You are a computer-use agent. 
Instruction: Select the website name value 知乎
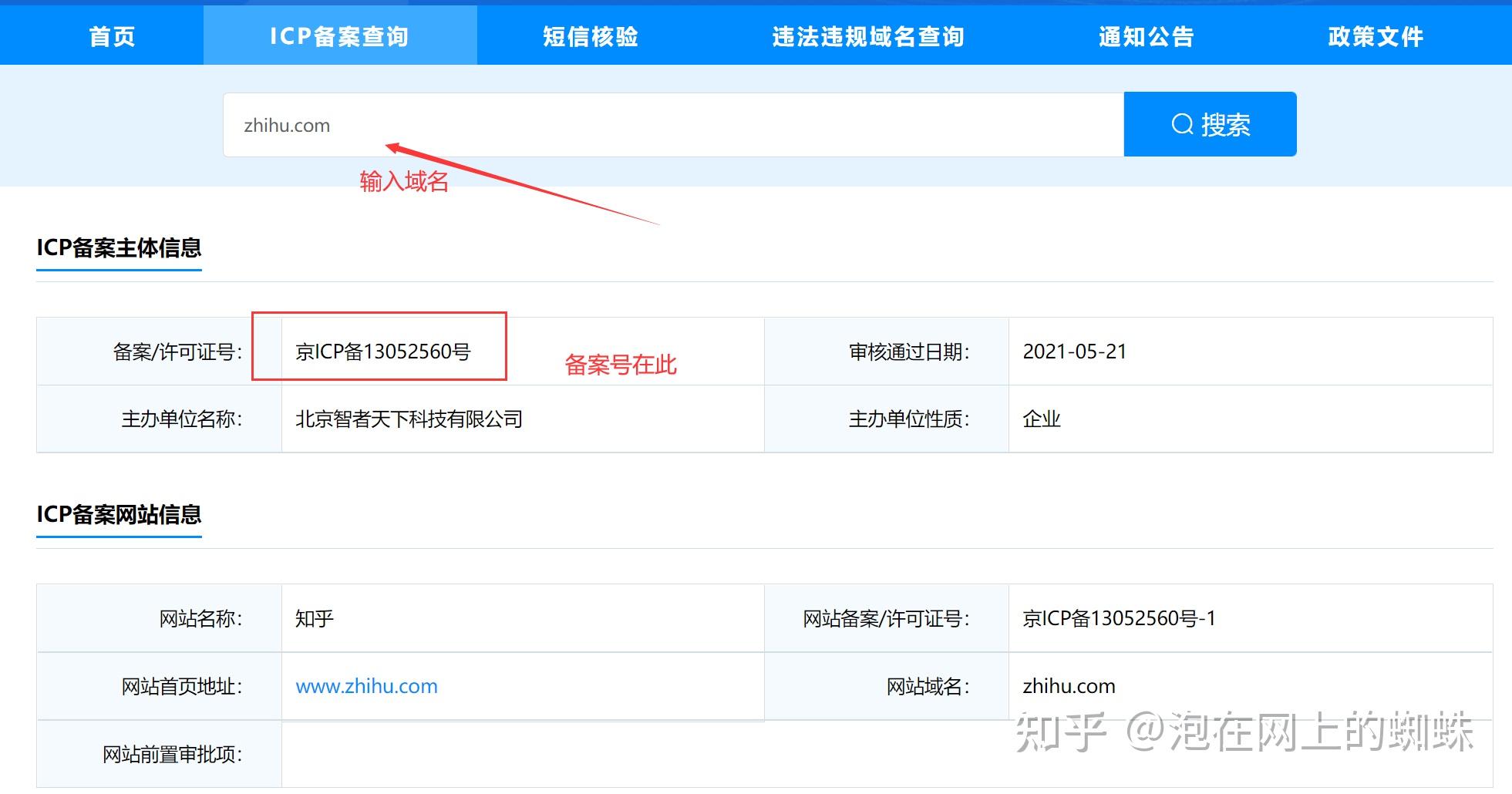314,618
